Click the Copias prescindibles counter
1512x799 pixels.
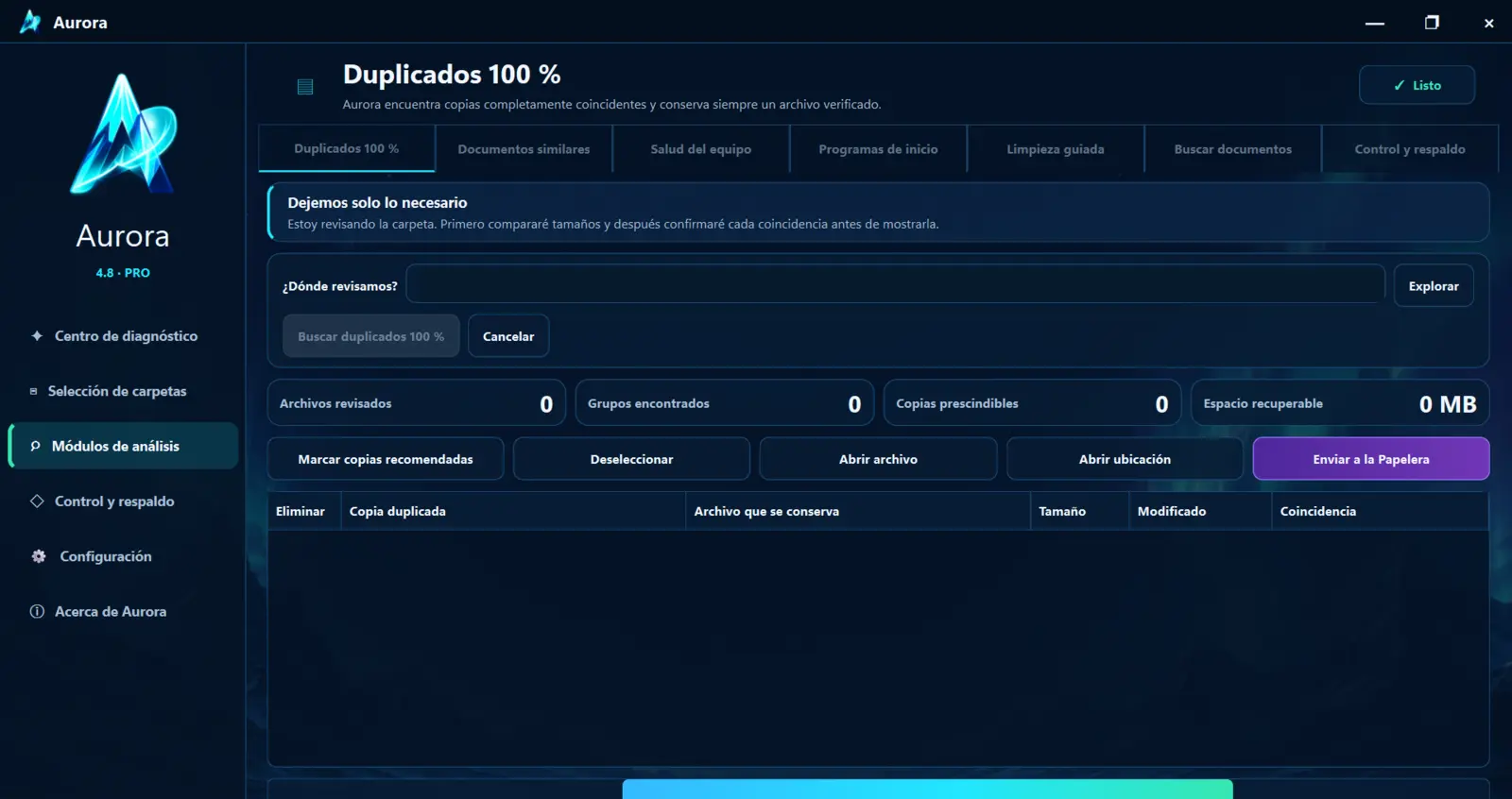(x=1032, y=403)
